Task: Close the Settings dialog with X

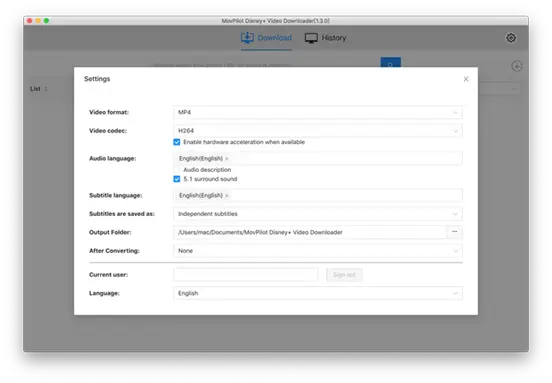Action: (466, 79)
